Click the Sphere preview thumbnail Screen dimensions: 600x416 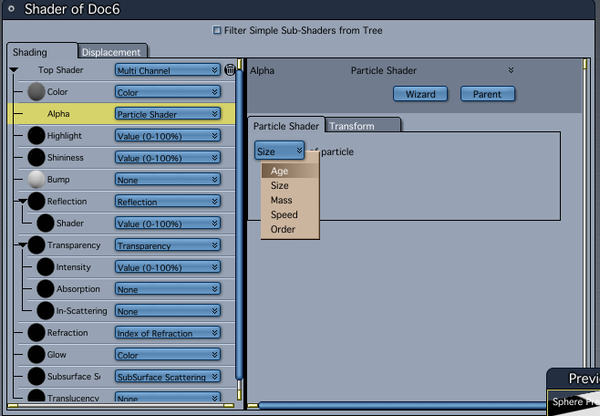tap(574, 402)
